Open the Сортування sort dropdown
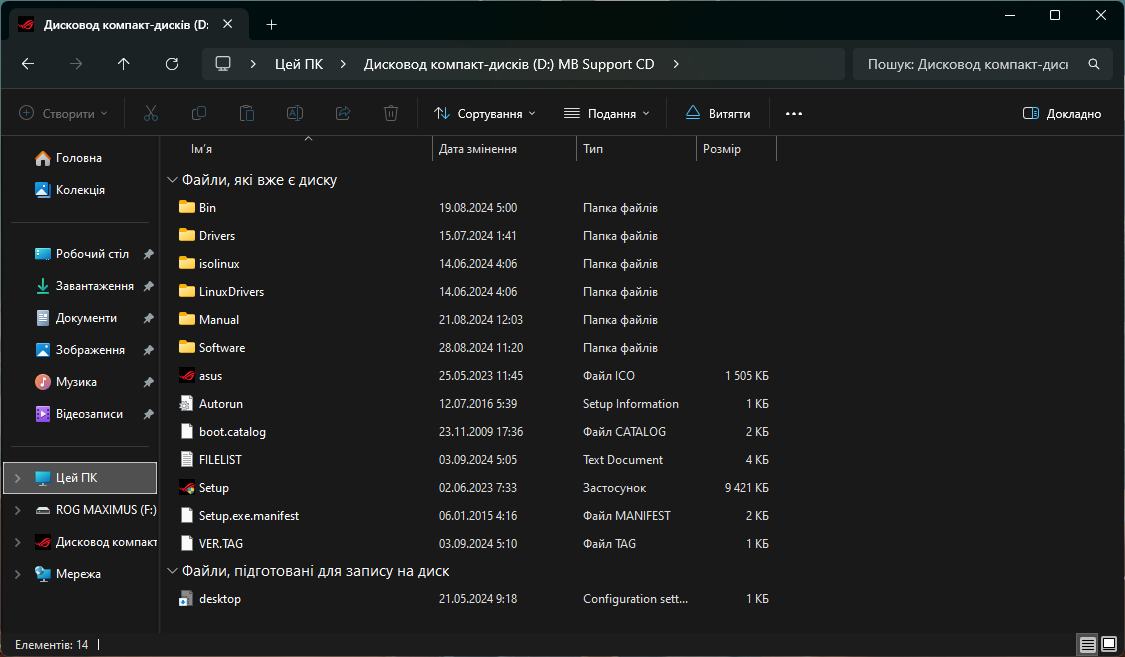The width and height of the screenshot is (1125, 657). coord(485,114)
